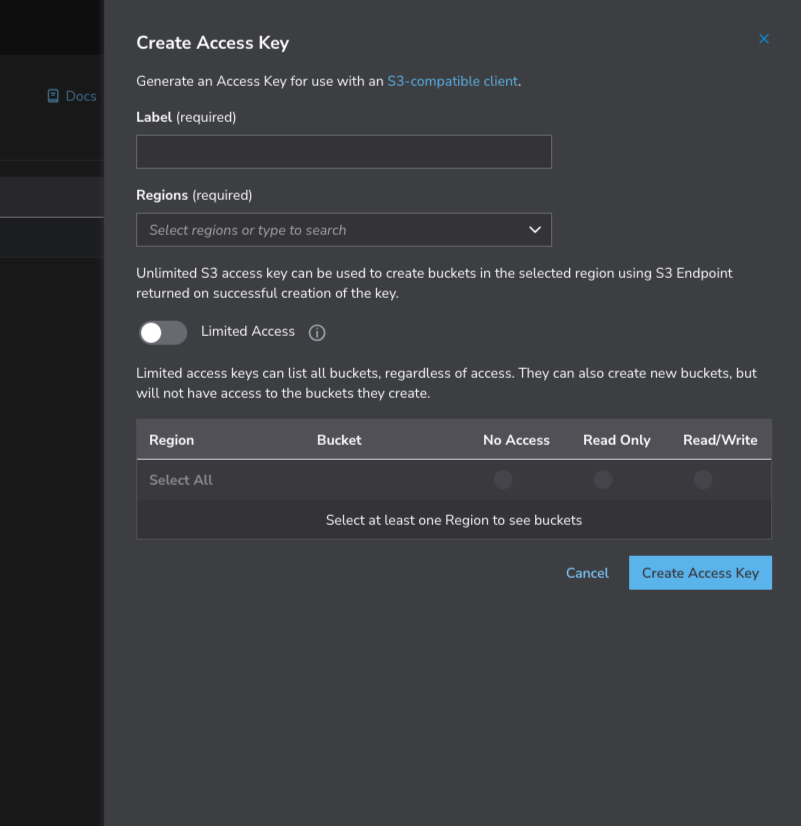The image size is (801, 826).
Task: Select the Read Only radio for Select All
Action: click(x=603, y=480)
